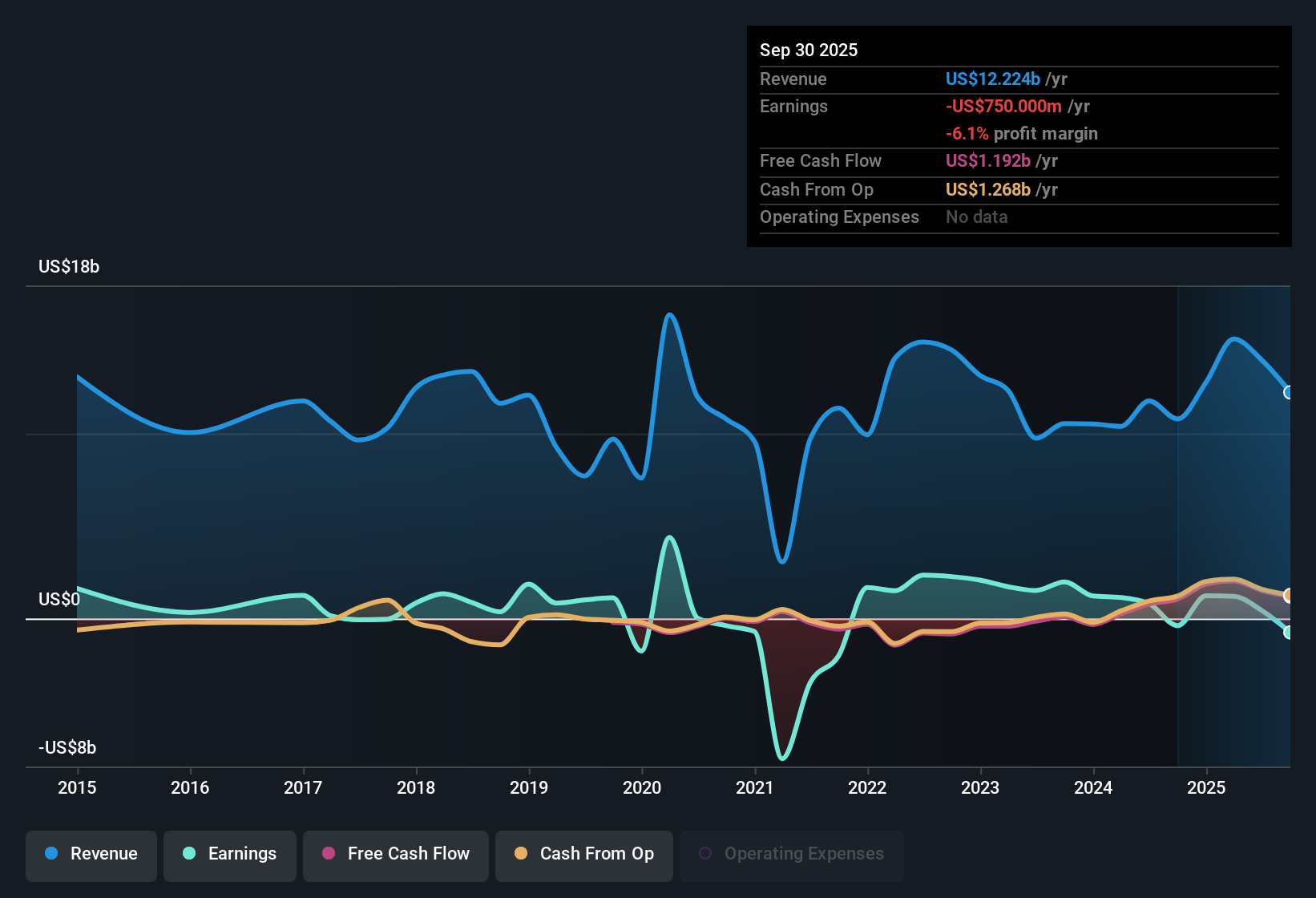
Task: Switch to the 2025 year on the axis
Action: tap(1208, 788)
